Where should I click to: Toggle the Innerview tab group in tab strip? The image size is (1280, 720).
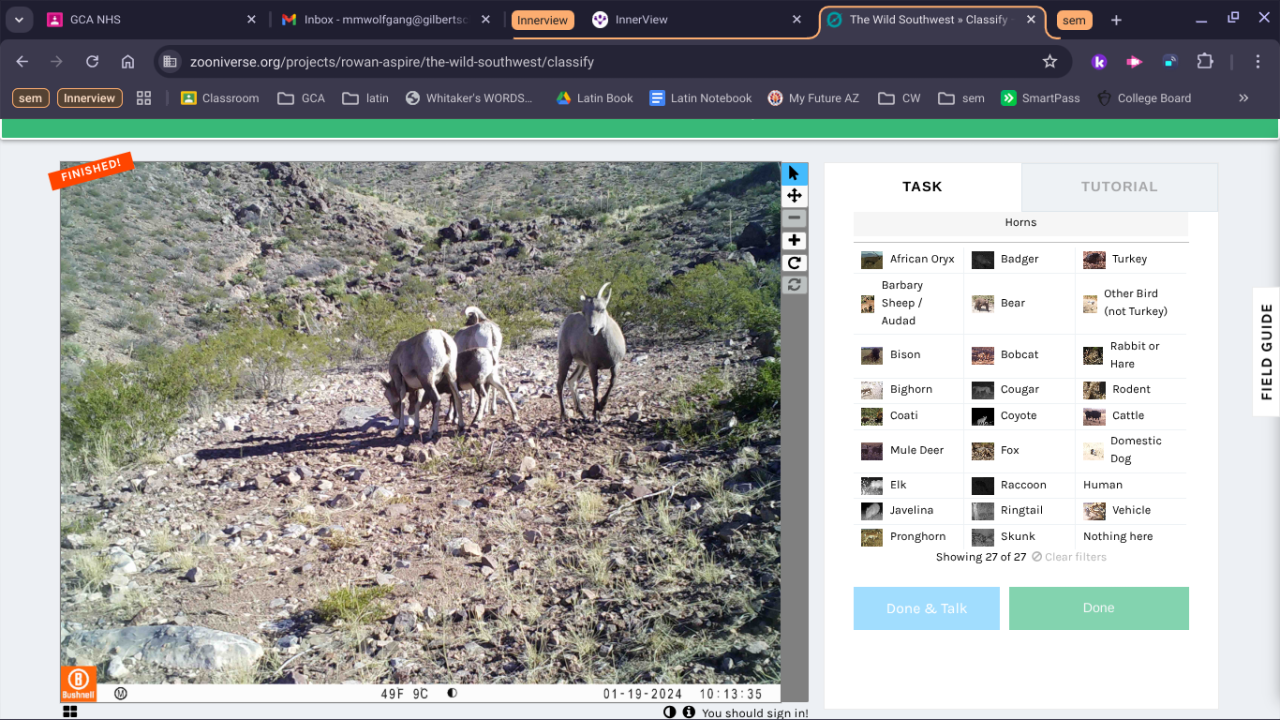[542, 20]
